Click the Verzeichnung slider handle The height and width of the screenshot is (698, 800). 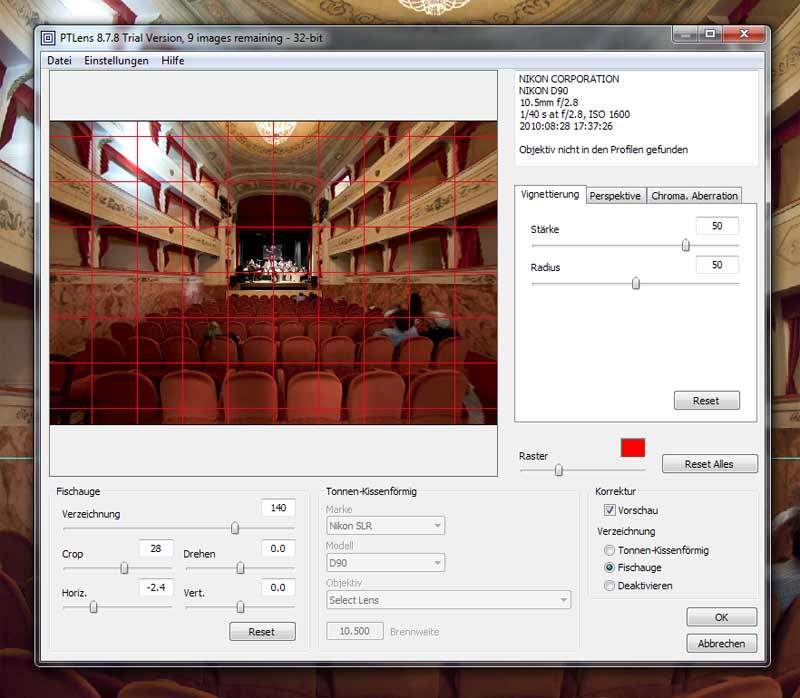pyautogui.click(x=235, y=528)
